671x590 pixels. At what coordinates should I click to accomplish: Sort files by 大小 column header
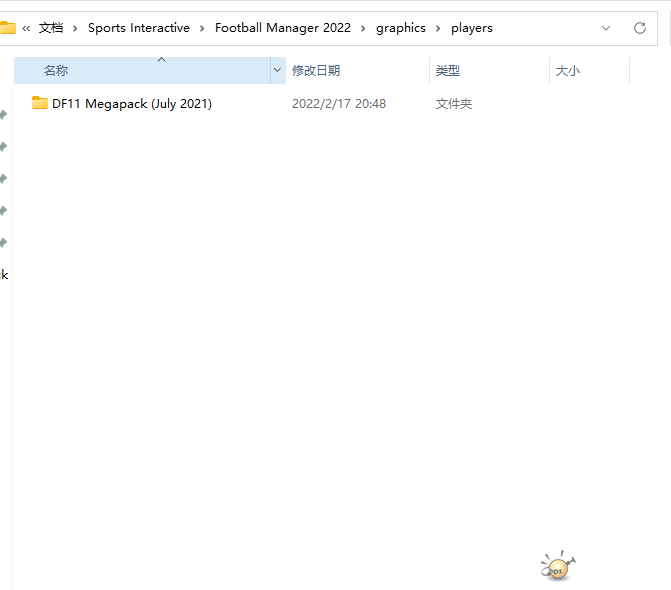click(x=568, y=71)
